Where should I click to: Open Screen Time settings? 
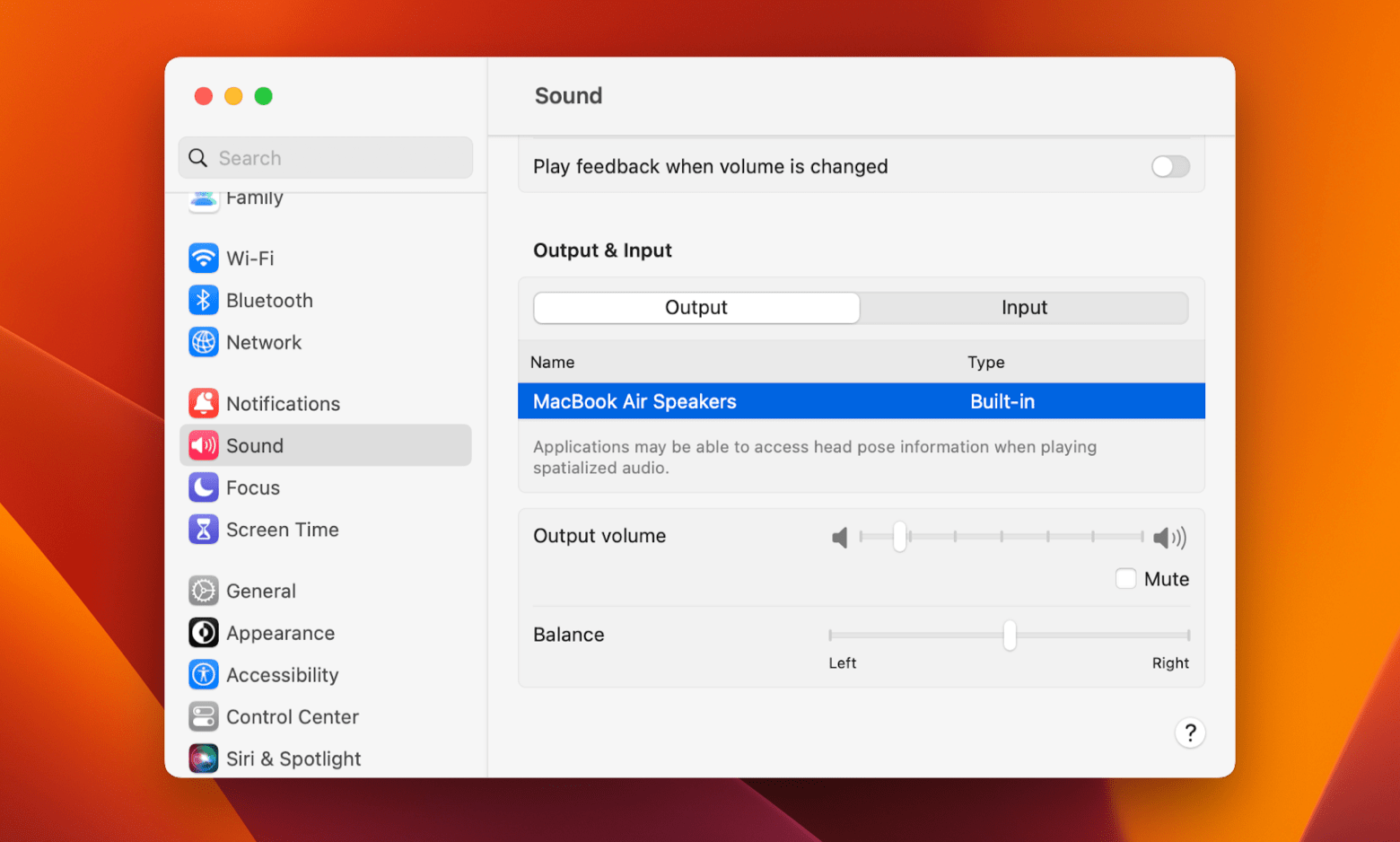[282, 530]
